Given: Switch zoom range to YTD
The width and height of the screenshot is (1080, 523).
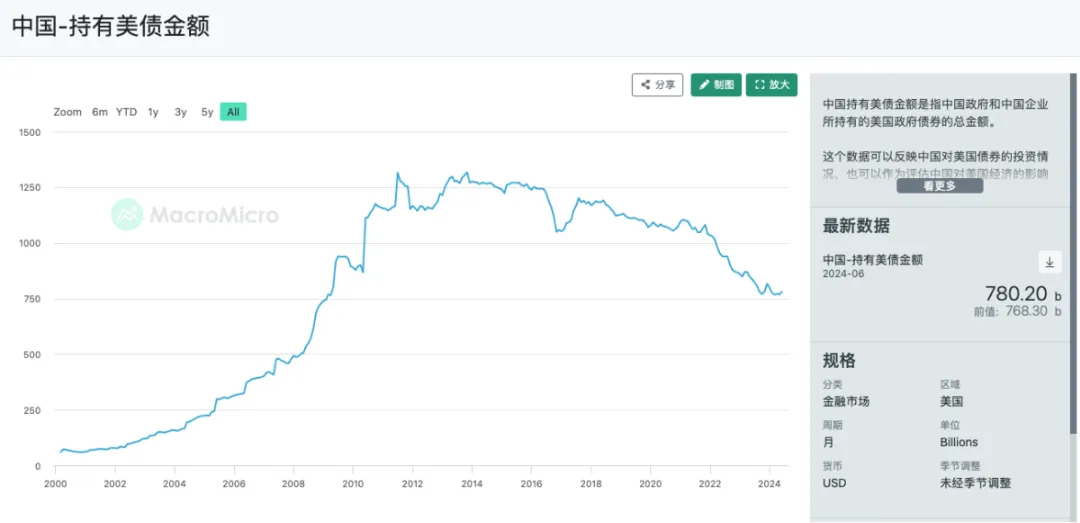Looking at the screenshot, I should (x=126, y=112).
